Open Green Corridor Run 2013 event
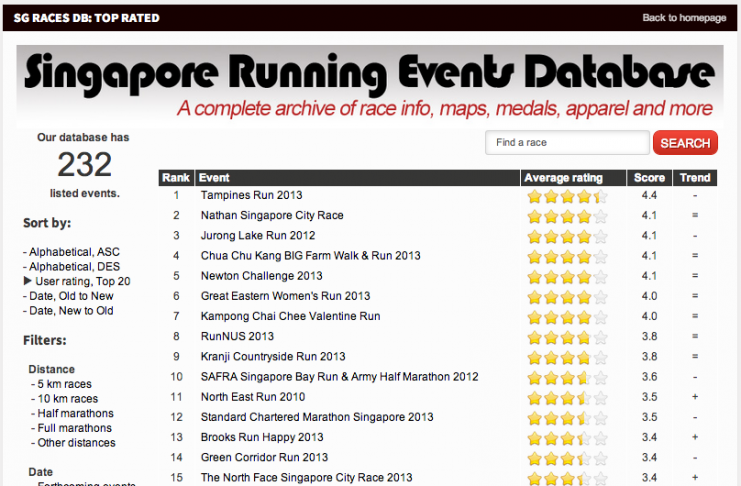The height and width of the screenshot is (486, 741). (264, 457)
